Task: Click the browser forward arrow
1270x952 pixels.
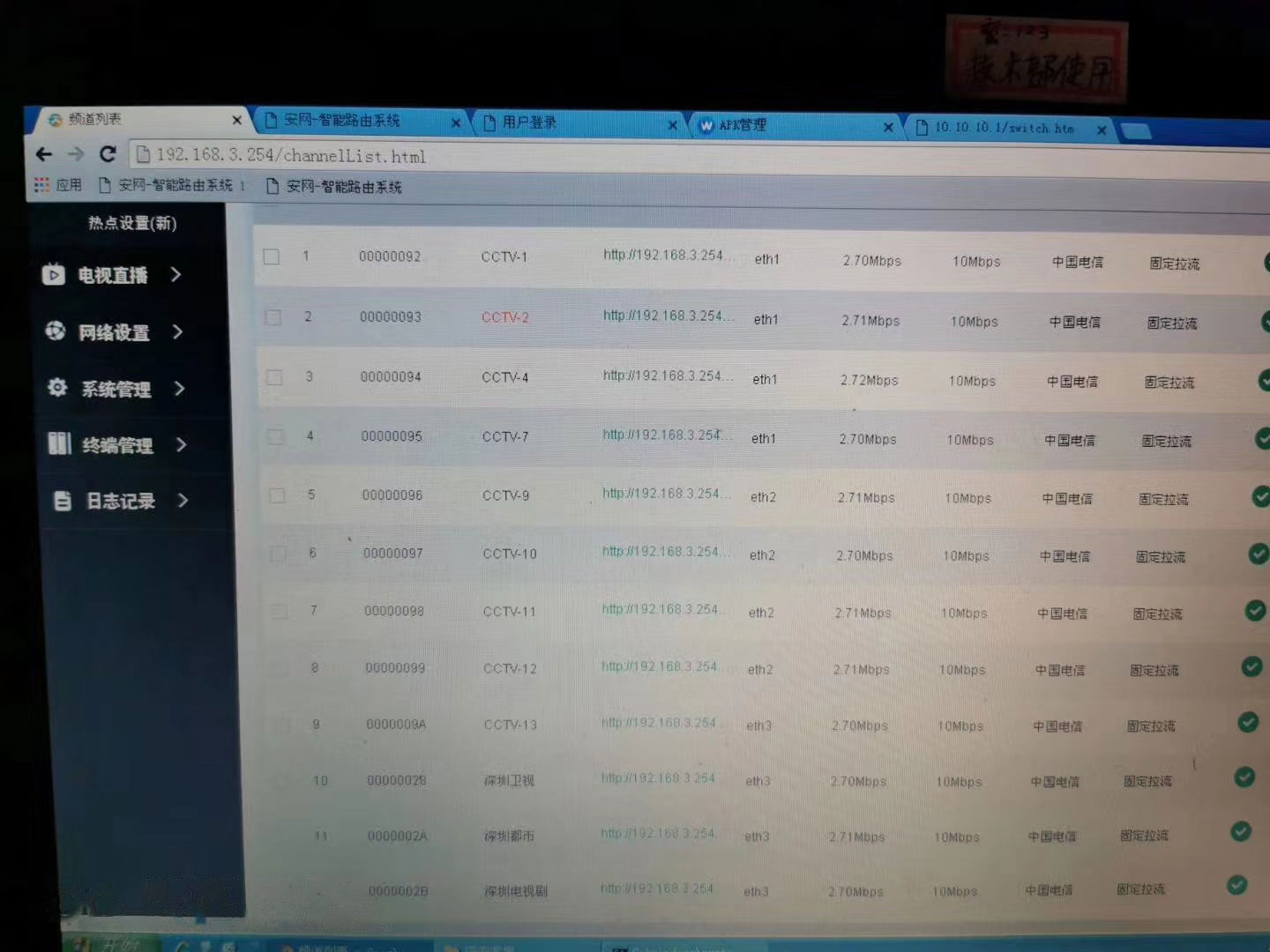Action: [x=76, y=154]
